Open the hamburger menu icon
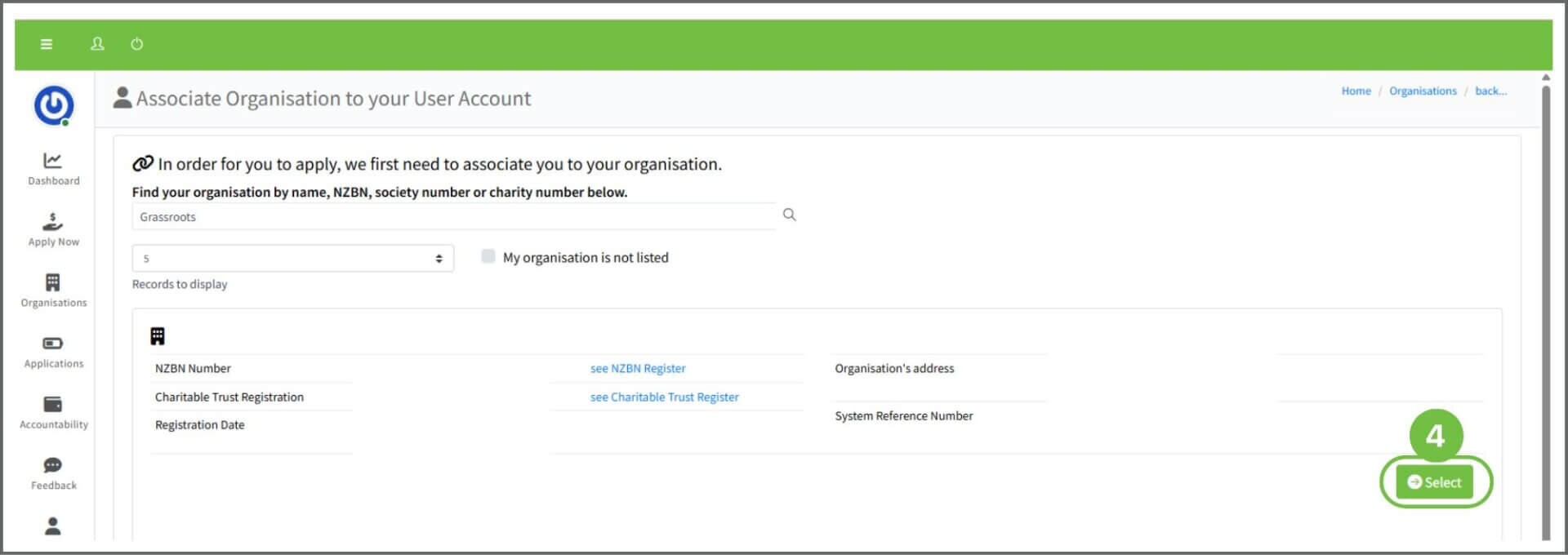 [47, 44]
